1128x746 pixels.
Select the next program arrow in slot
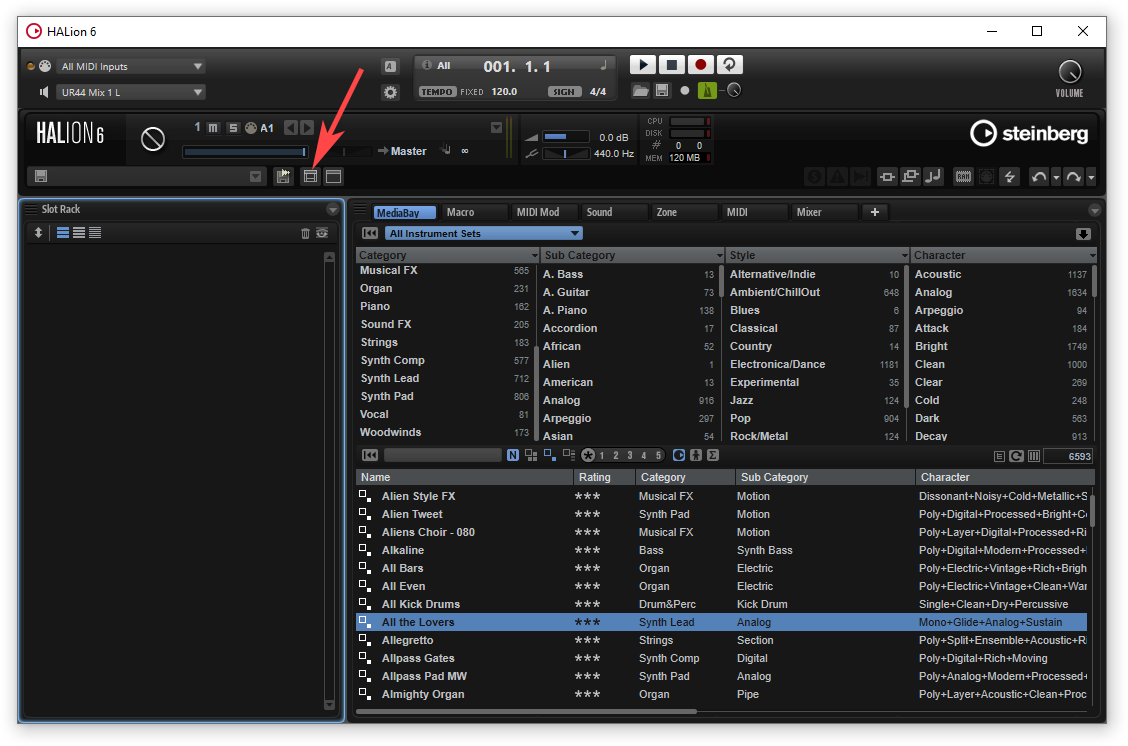click(307, 127)
